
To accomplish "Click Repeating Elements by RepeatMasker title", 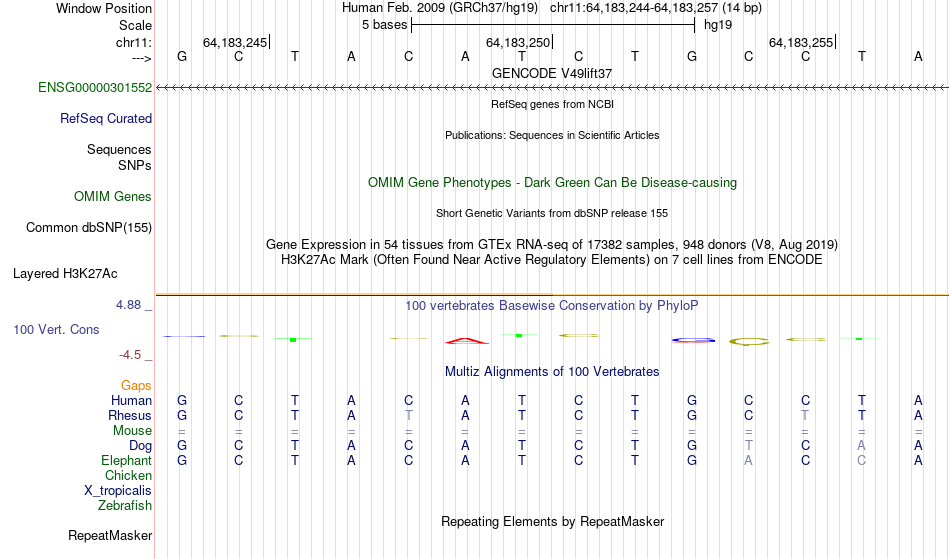I will (553, 521).
